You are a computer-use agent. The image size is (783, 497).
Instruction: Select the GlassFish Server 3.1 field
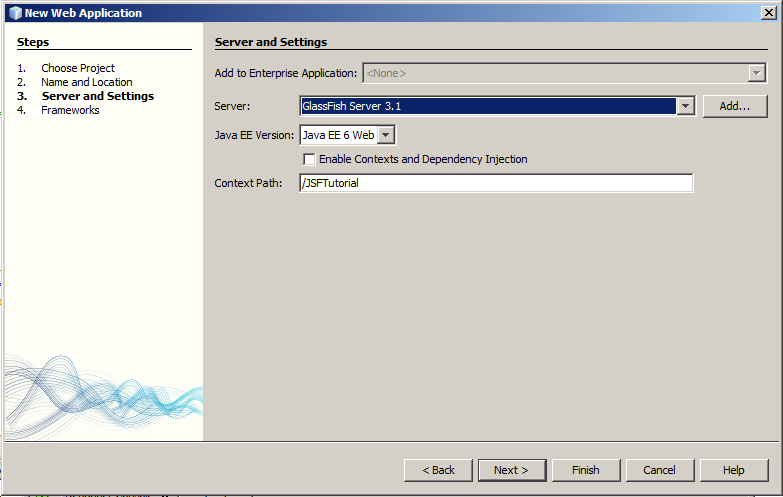[488, 106]
